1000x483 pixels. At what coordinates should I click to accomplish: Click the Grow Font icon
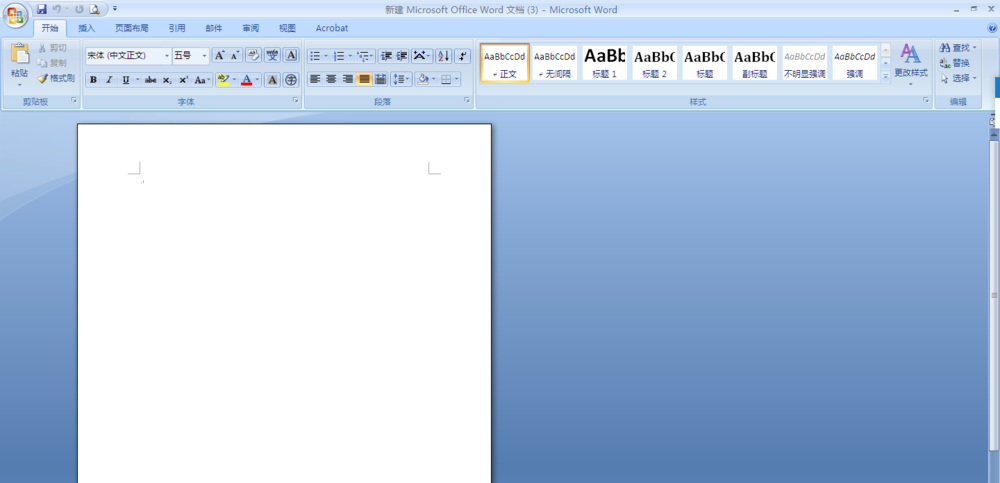(220, 56)
